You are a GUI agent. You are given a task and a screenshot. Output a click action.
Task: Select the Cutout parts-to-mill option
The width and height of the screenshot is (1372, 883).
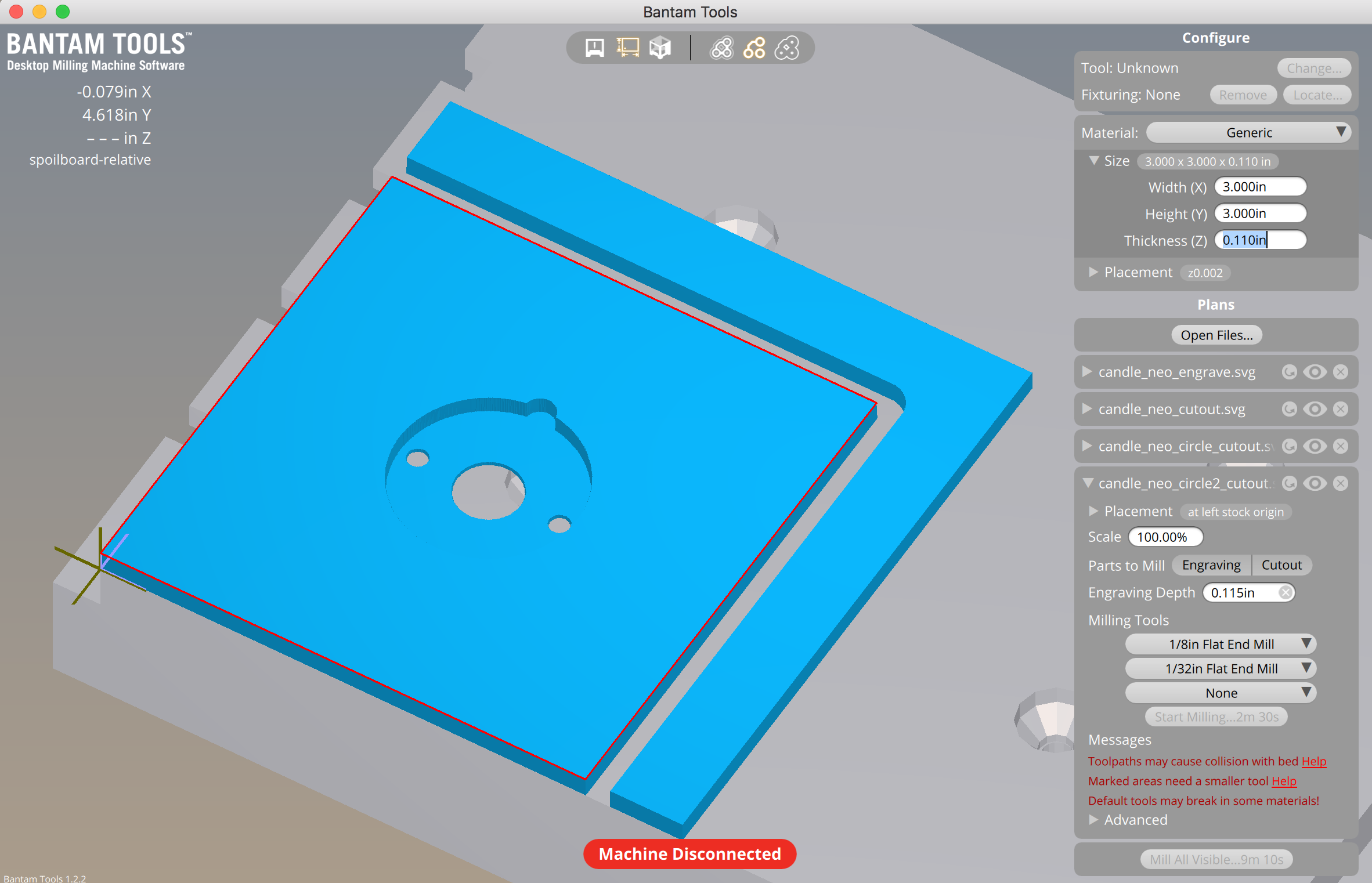(1281, 565)
